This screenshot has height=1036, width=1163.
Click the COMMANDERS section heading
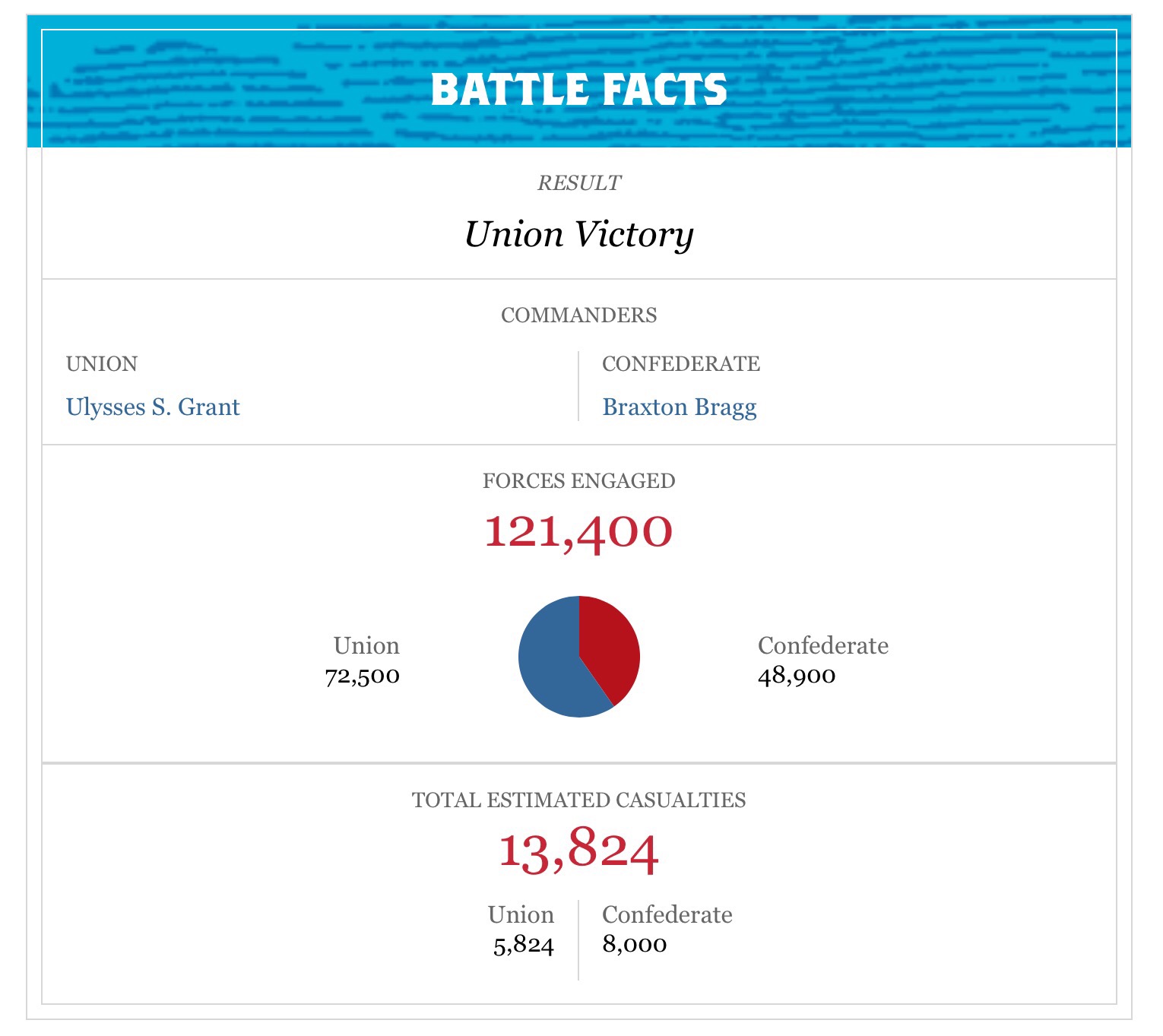pos(579,315)
